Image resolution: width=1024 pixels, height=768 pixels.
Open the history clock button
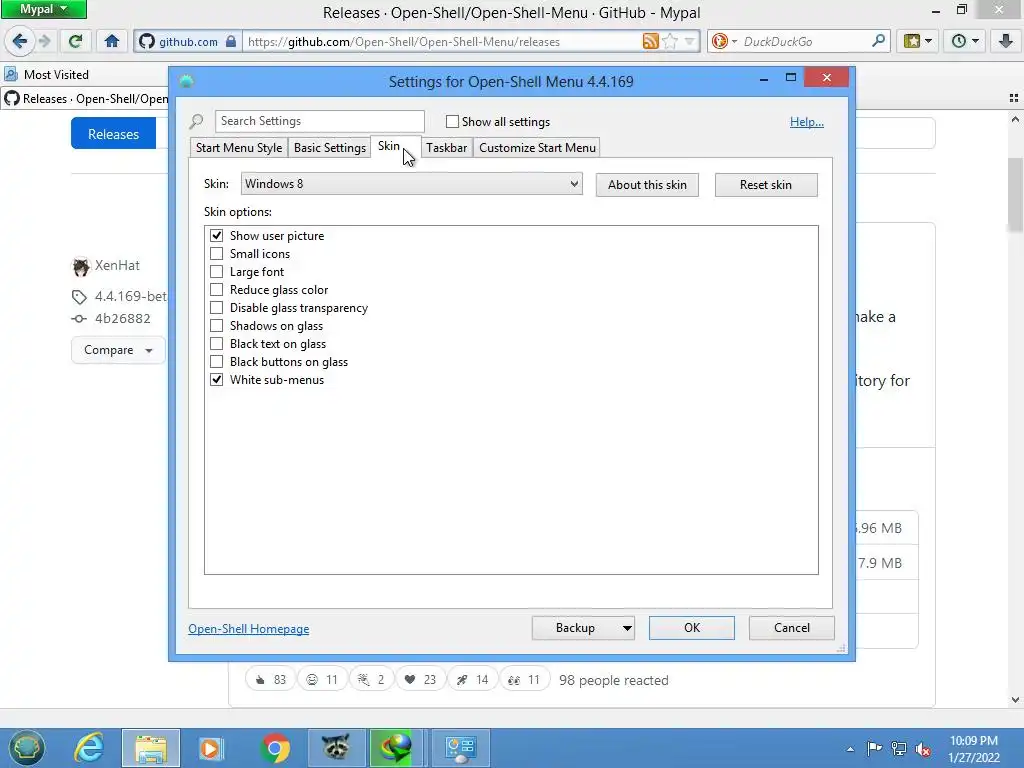tap(964, 41)
